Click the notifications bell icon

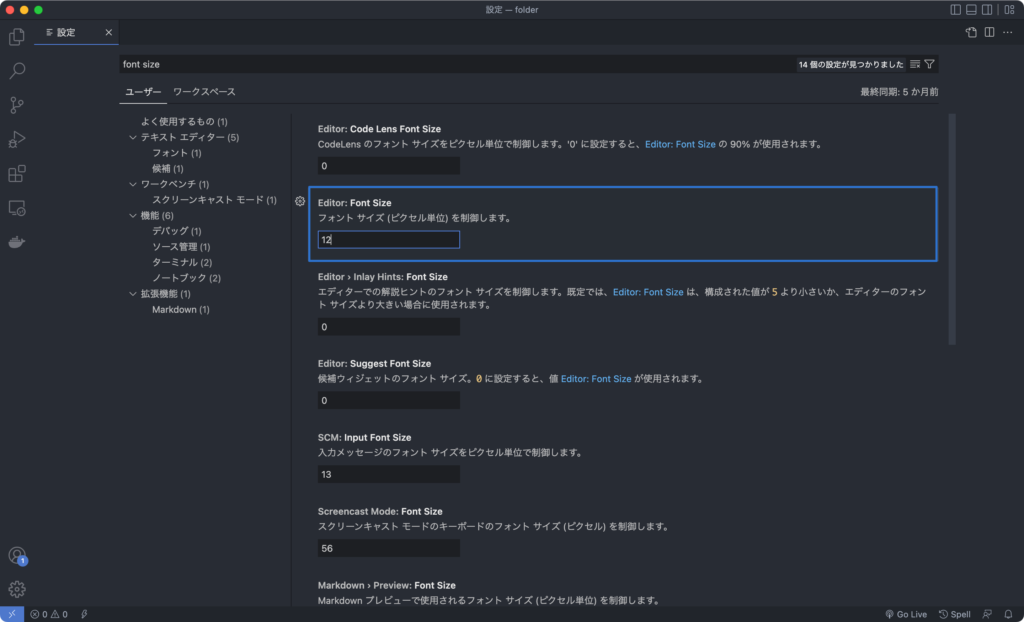point(1009,614)
